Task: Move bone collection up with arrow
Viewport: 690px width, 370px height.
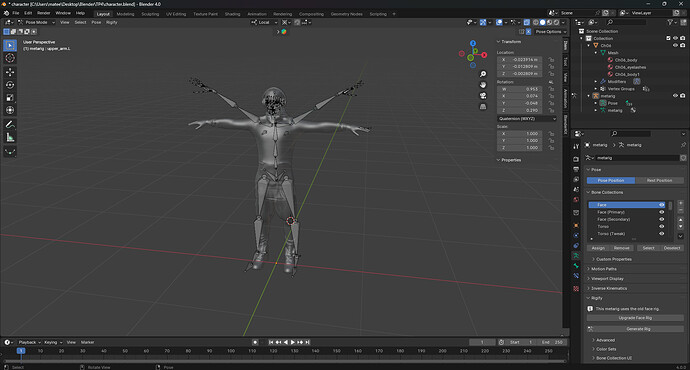Action: tap(680, 220)
